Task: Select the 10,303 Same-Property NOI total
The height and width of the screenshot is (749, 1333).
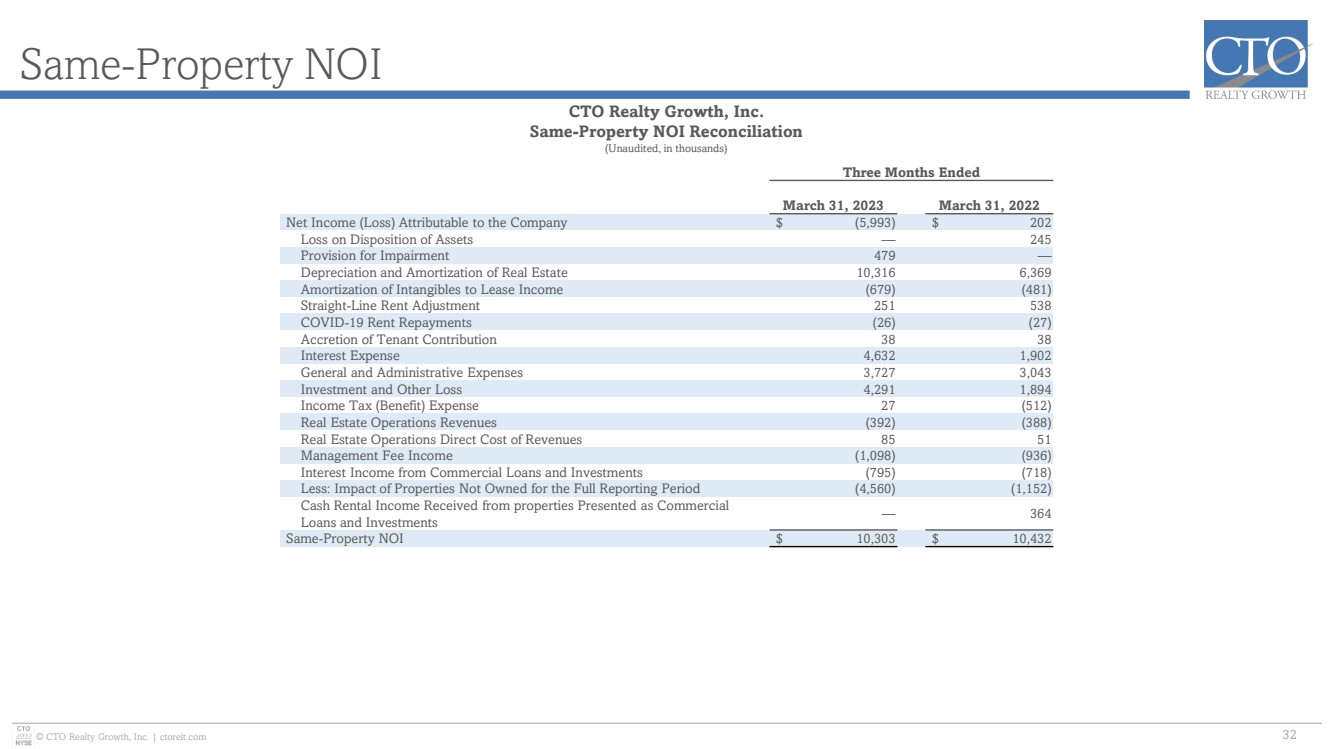Action: [876, 539]
